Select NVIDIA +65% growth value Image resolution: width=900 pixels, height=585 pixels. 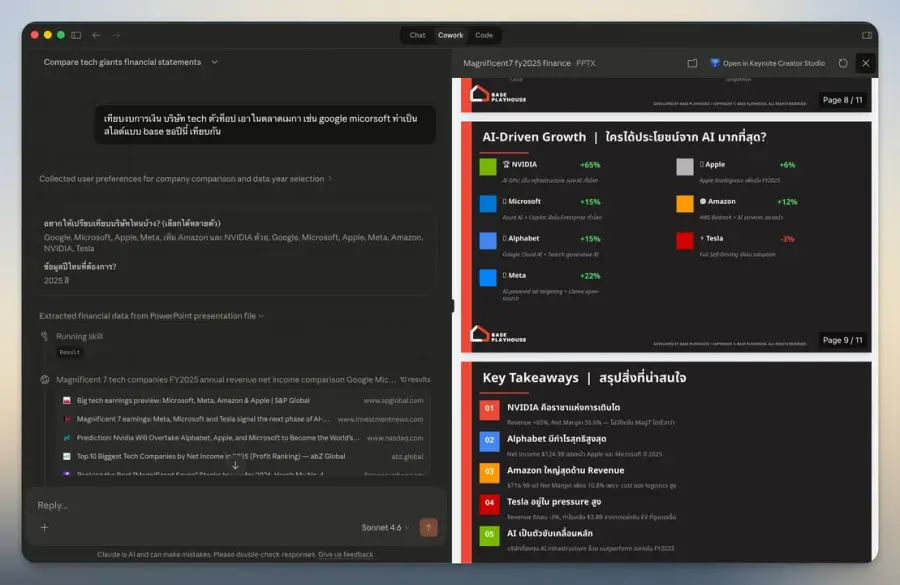click(590, 165)
